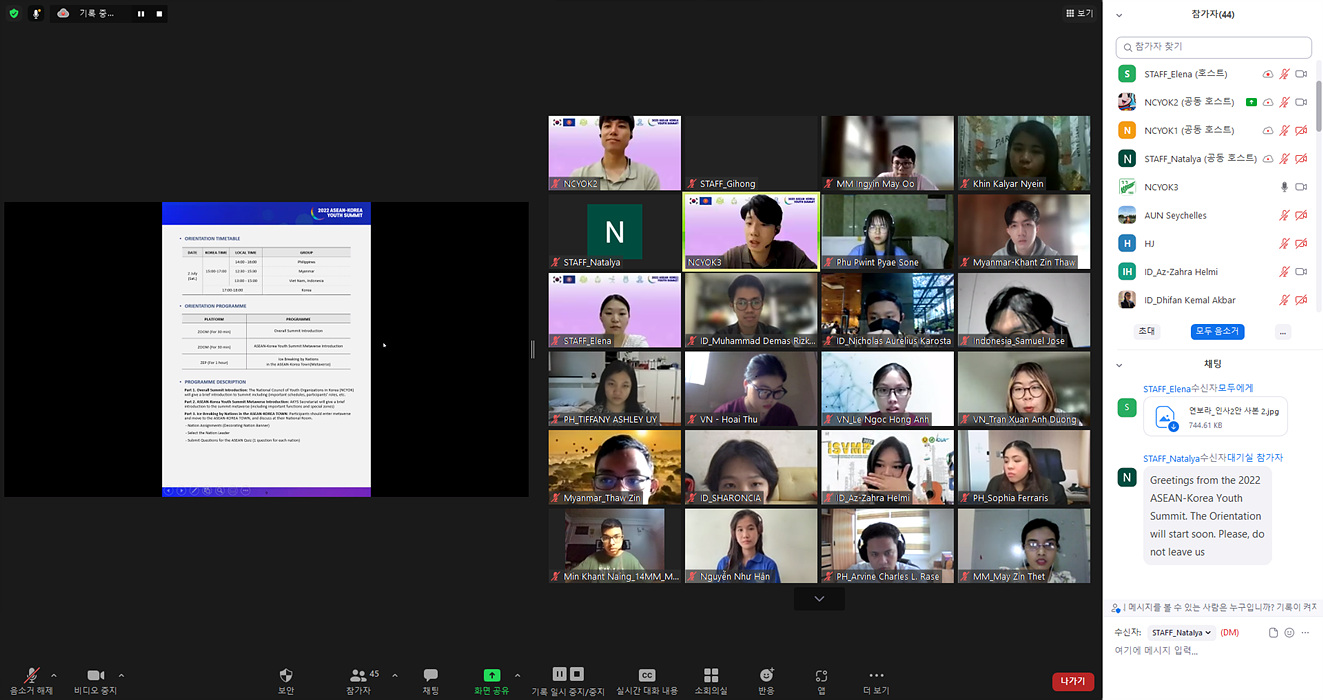Open the Security (보안) shield icon
This screenshot has height=700, width=1323.
click(x=286, y=677)
